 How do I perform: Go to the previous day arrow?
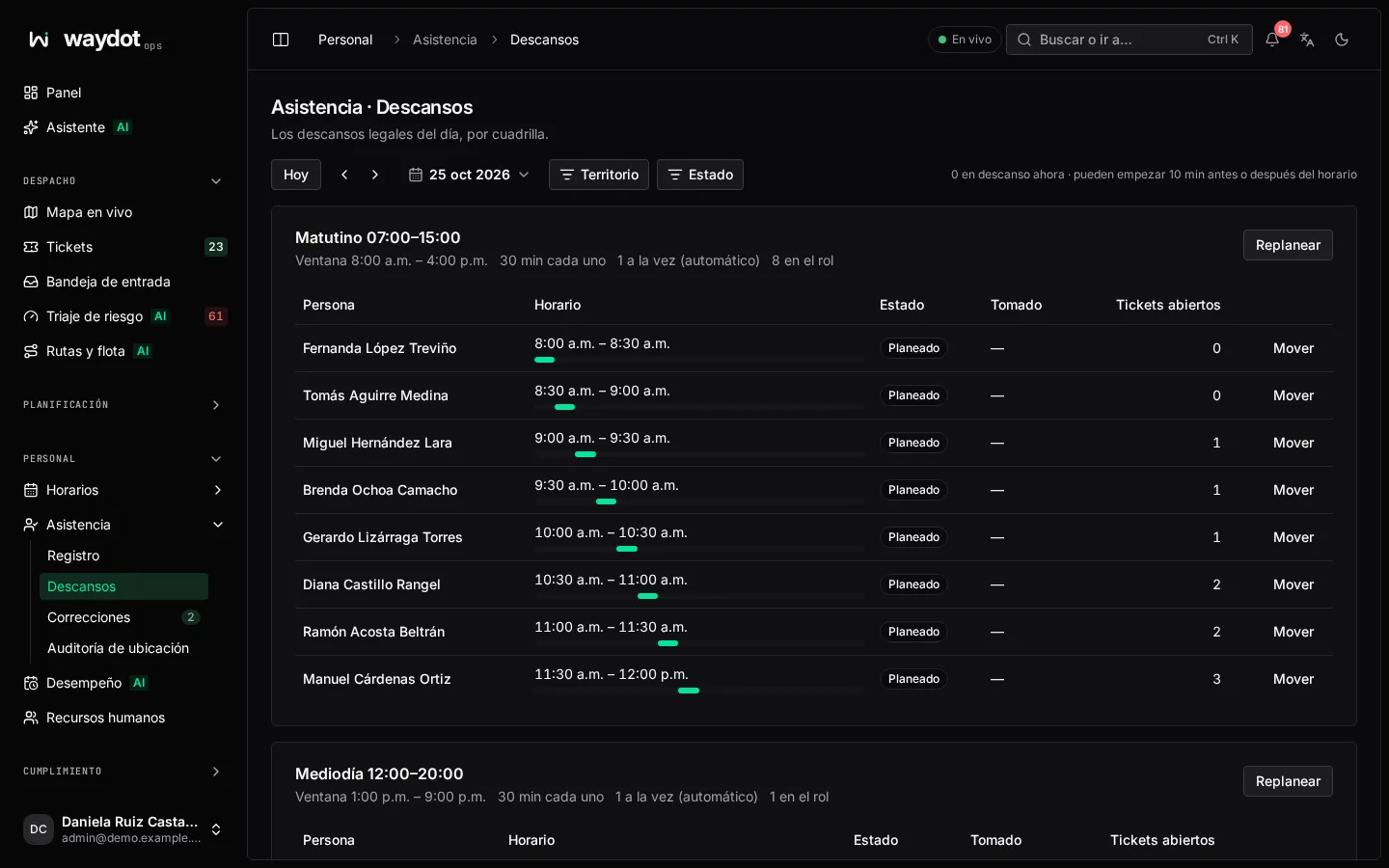344,175
